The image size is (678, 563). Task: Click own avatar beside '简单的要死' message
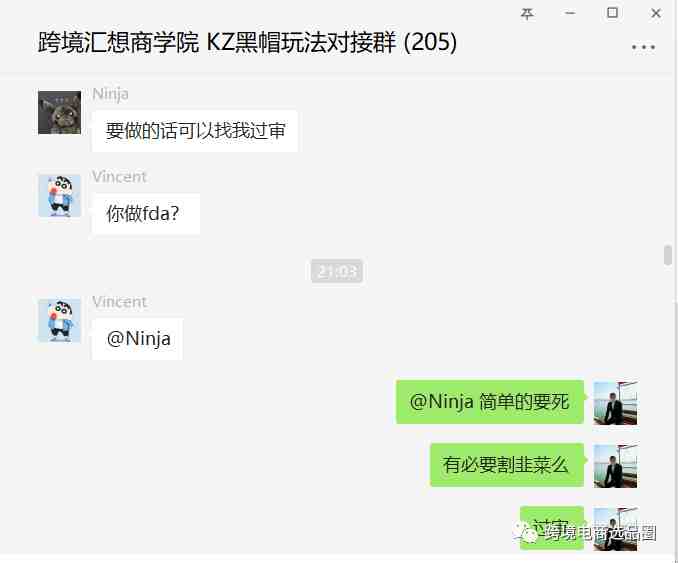(615, 403)
